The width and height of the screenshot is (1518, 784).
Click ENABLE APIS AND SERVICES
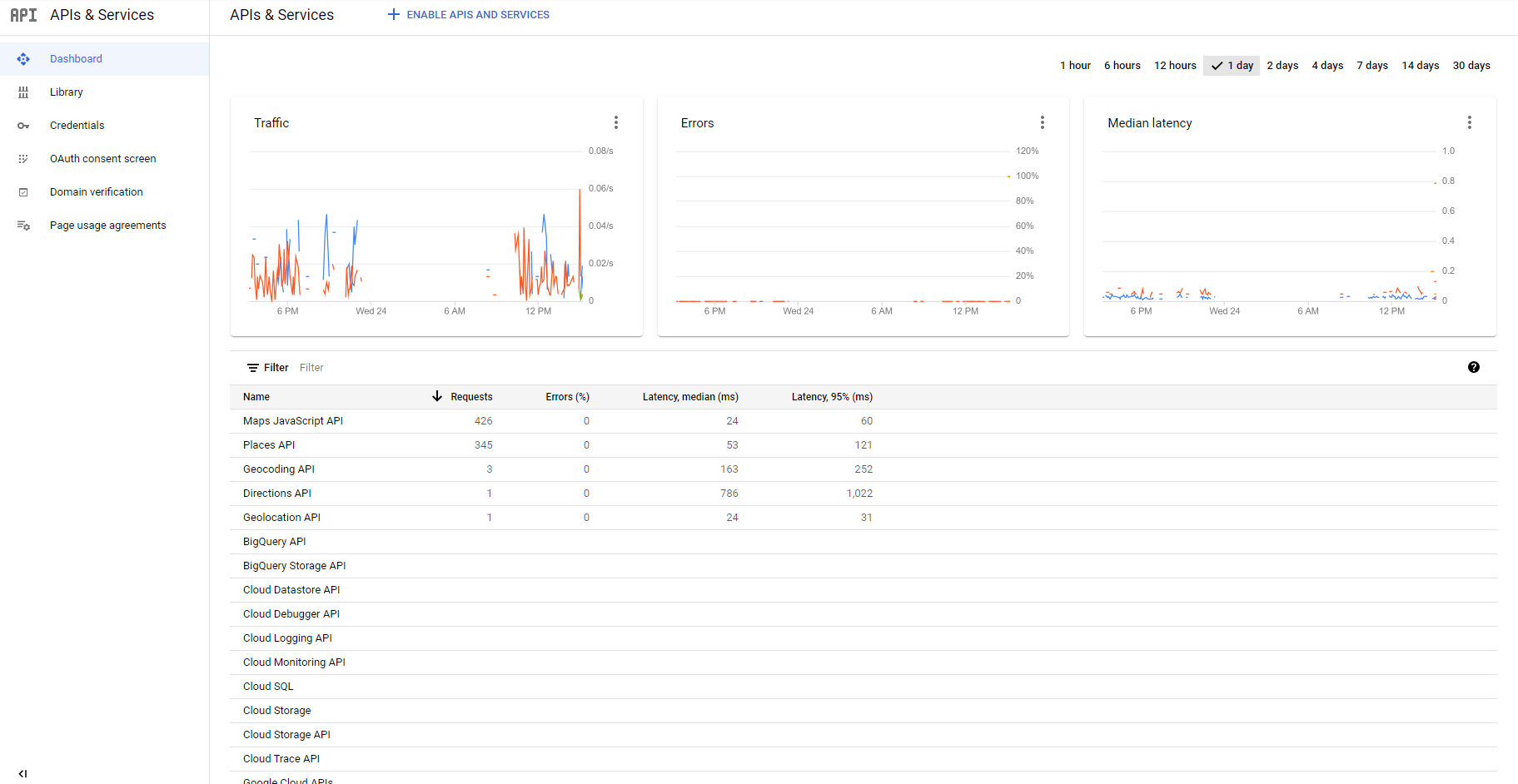click(x=469, y=15)
